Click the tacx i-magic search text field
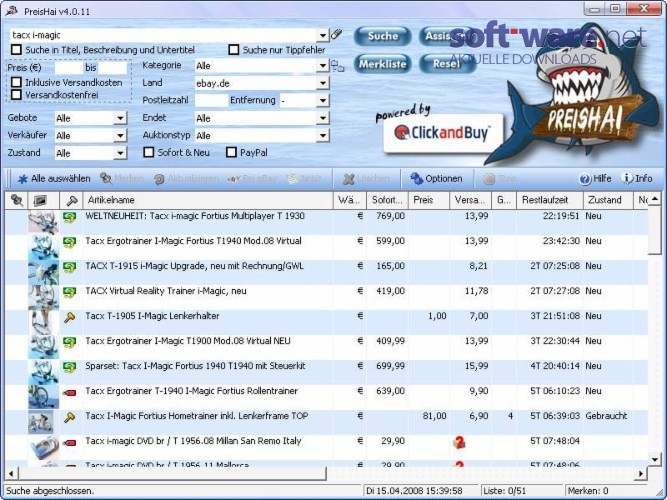667x500 pixels. 164,35
